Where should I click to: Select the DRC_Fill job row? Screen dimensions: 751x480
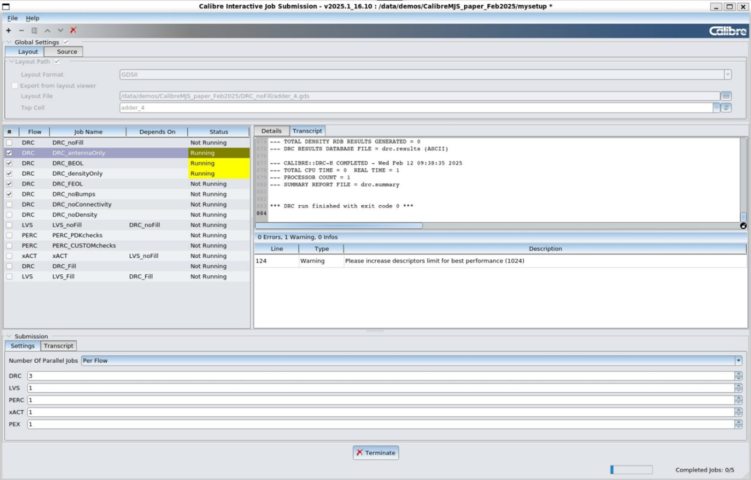[127, 266]
